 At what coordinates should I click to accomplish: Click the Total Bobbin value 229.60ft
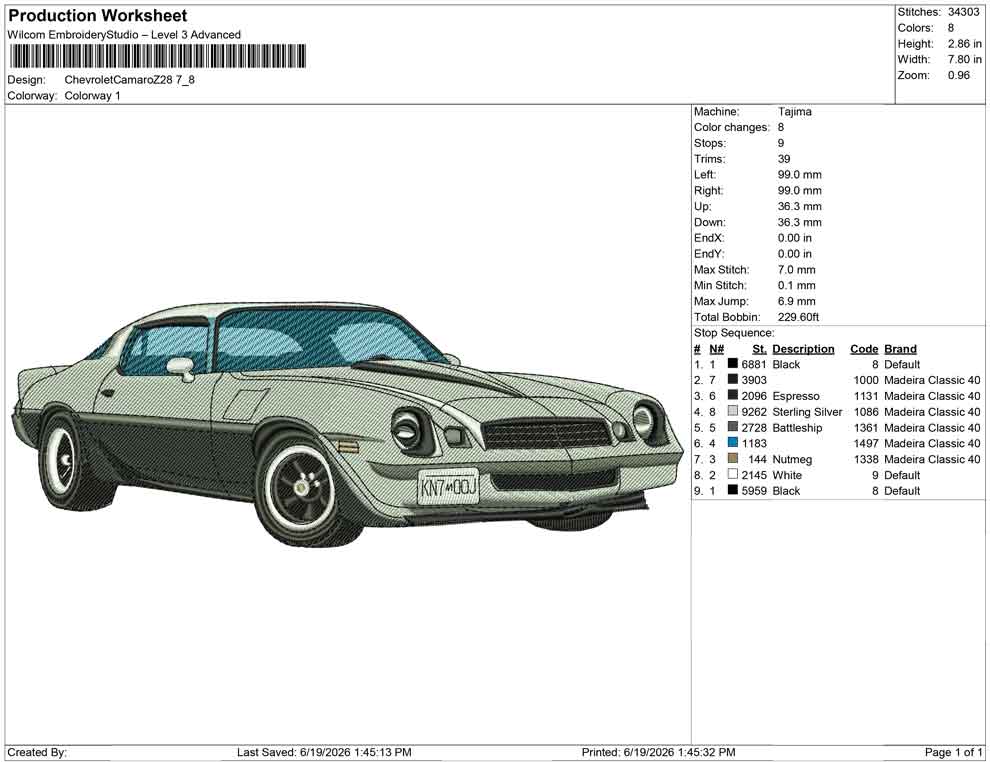point(798,317)
